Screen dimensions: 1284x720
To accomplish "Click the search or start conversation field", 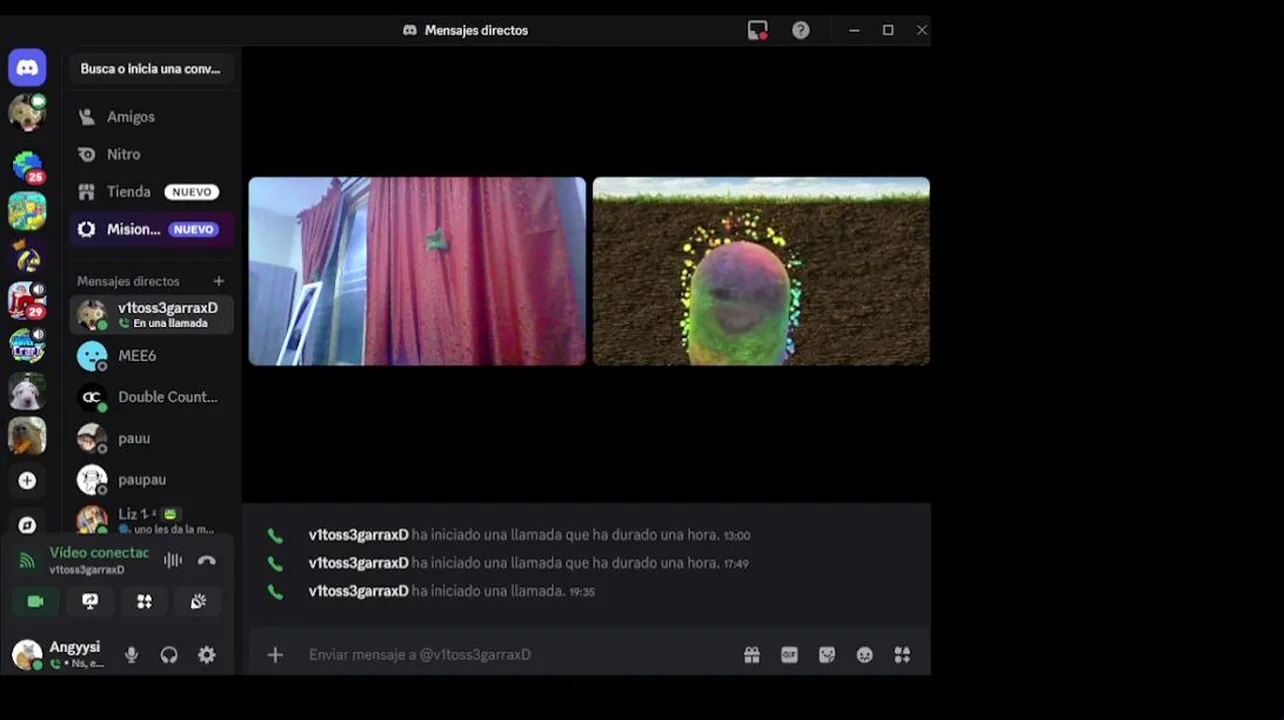I will click(x=151, y=69).
